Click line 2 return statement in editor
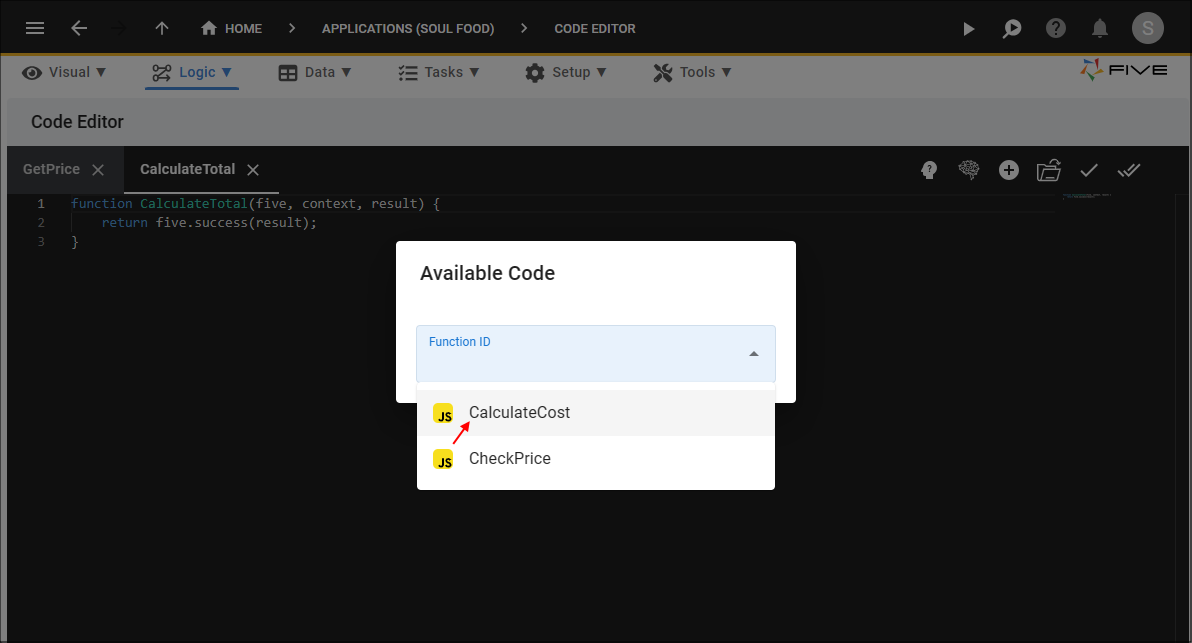1192x643 pixels. click(209, 223)
